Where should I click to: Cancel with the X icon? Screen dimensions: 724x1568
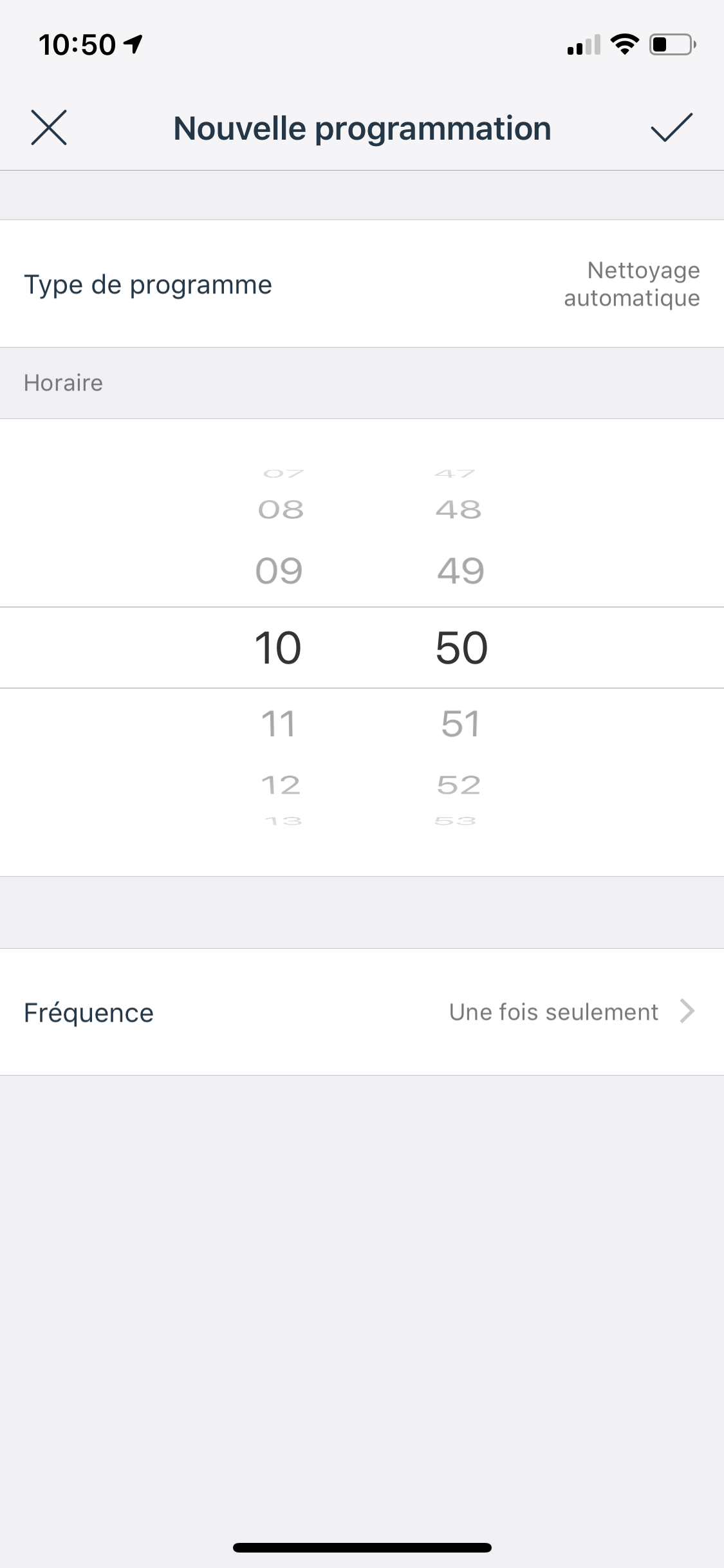[49, 127]
